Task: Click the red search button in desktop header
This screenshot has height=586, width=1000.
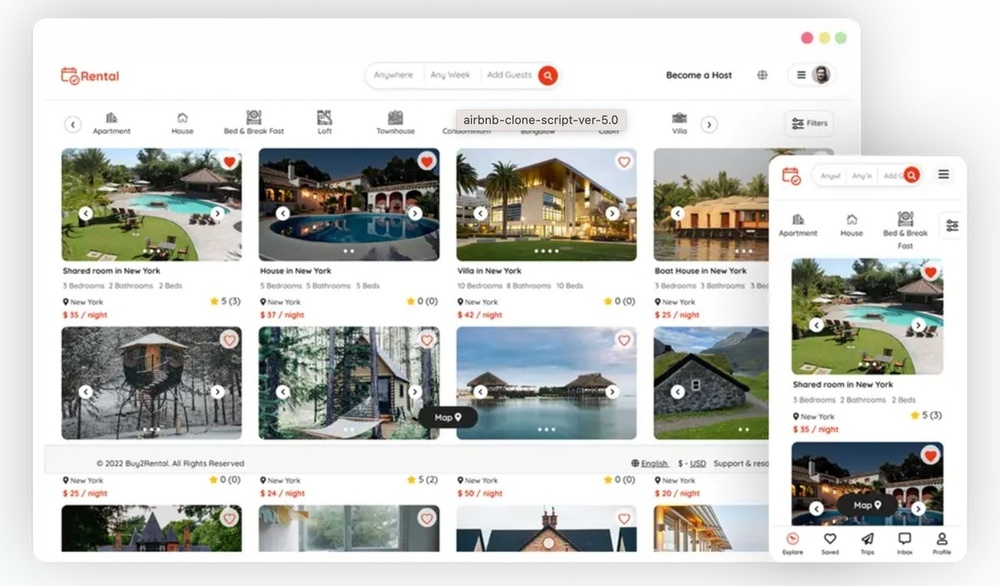Action: (x=547, y=75)
